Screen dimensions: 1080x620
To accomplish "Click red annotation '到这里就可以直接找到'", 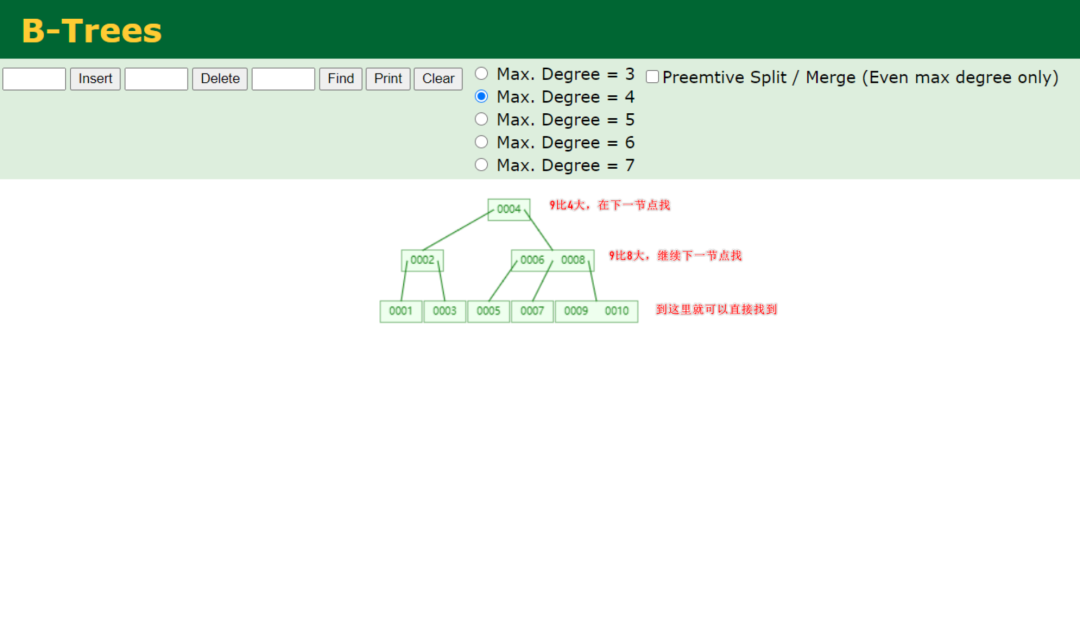I will [x=716, y=309].
